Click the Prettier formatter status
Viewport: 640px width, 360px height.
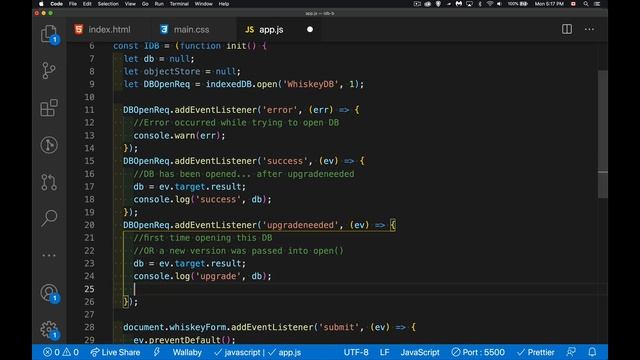tap(536, 352)
